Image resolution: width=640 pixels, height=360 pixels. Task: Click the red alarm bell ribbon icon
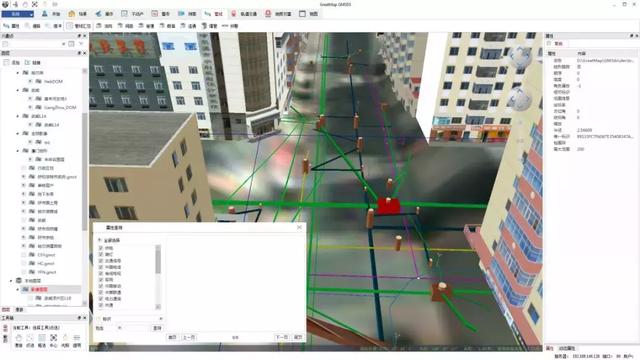pos(268,14)
